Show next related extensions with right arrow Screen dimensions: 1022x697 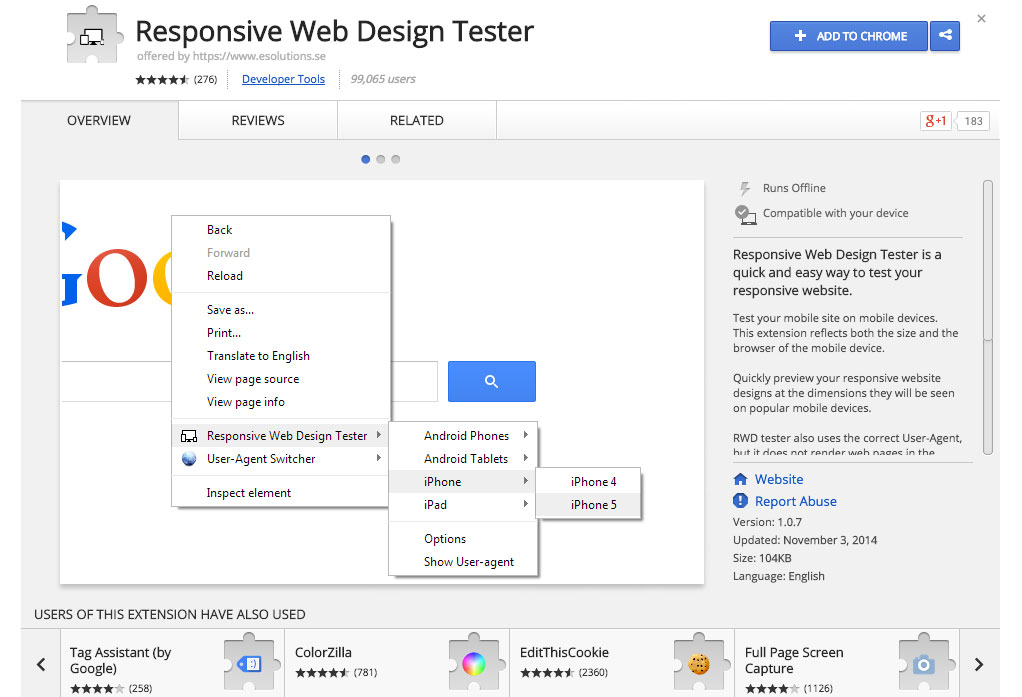coord(979,664)
